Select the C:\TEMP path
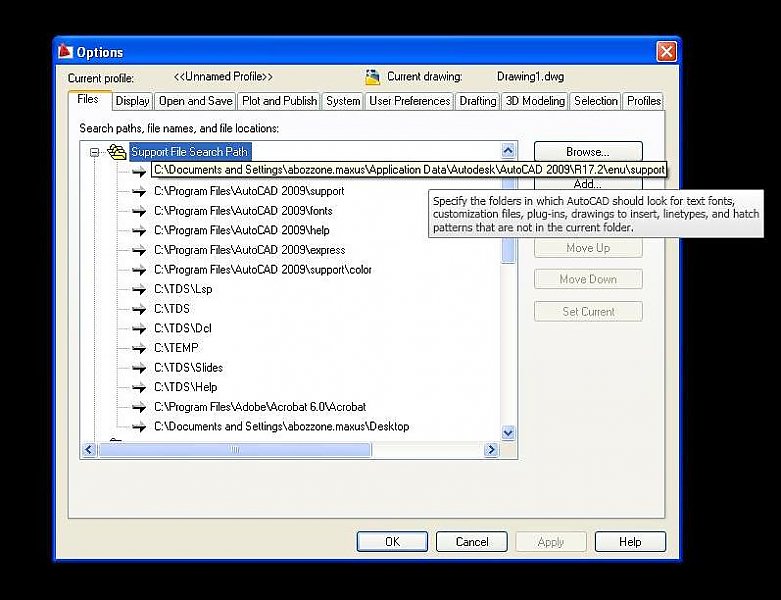Image resolution: width=781 pixels, height=600 pixels. [x=176, y=348]
